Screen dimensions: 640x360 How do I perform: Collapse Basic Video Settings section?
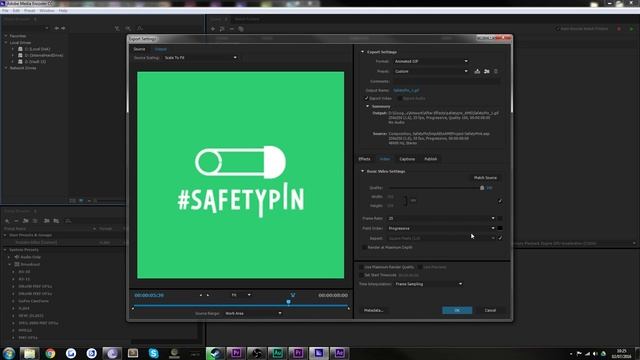point(362,171)
